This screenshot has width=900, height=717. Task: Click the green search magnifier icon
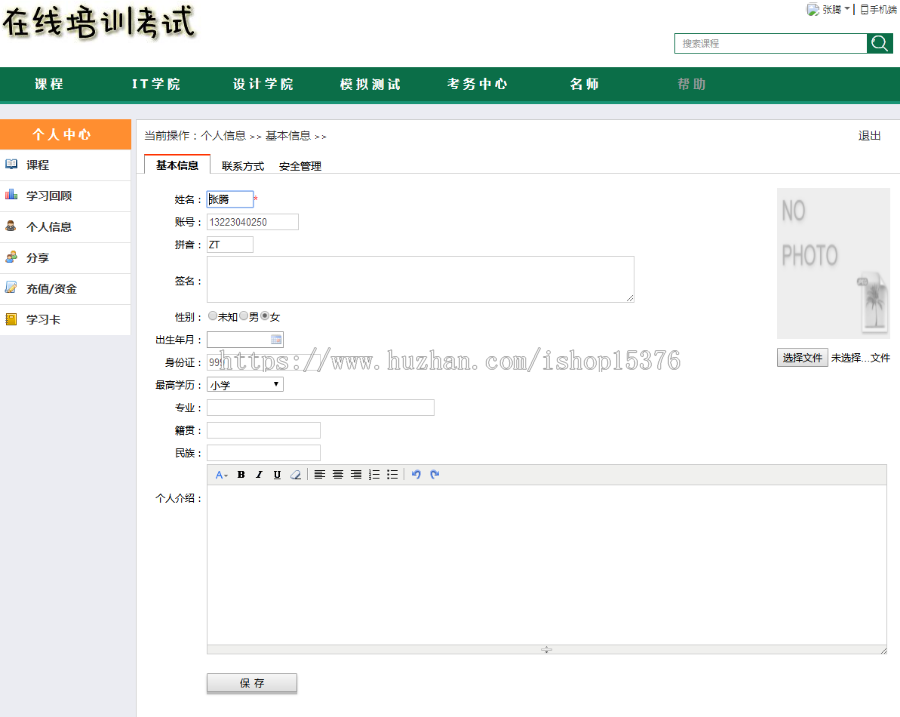point(879,44)
